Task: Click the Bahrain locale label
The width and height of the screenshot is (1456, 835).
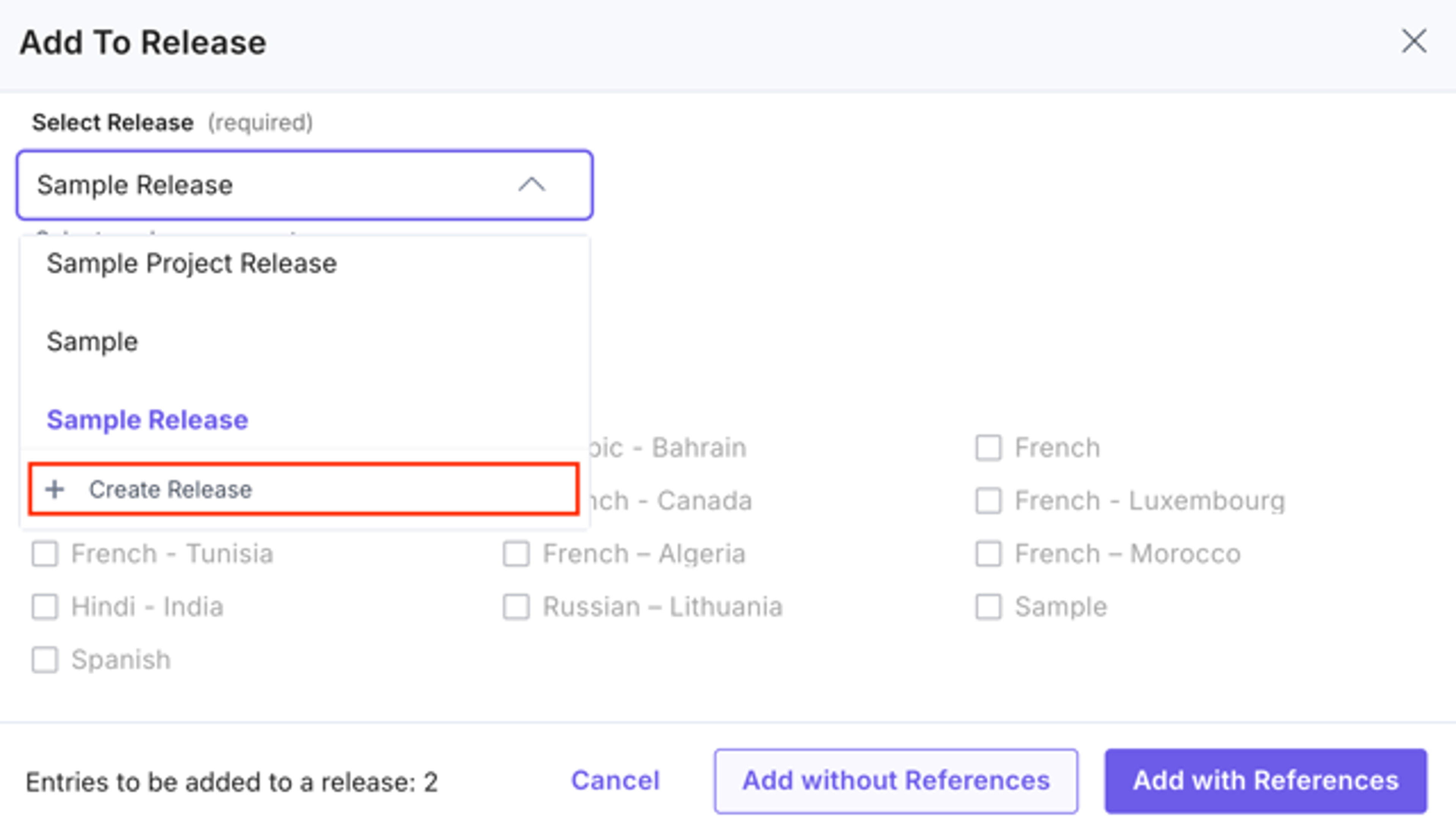Action: click(x=668, y=448)
